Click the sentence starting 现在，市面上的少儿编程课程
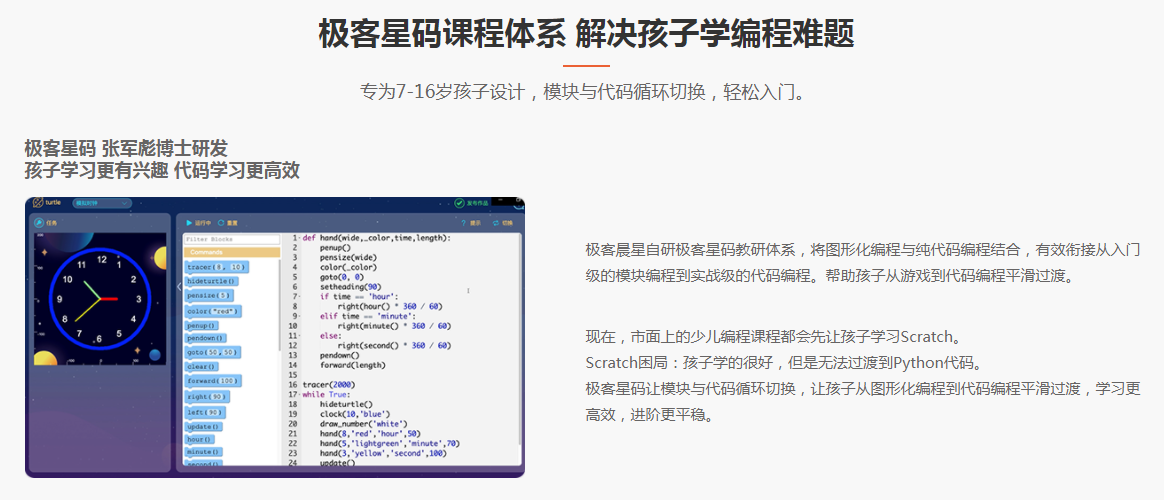 (775, 338)
